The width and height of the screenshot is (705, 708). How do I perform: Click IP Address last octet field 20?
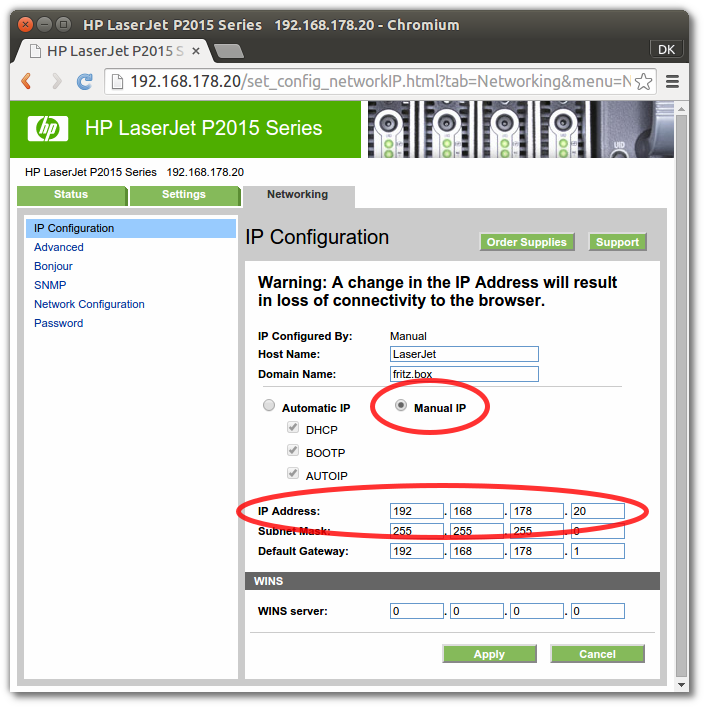point(598,511)
